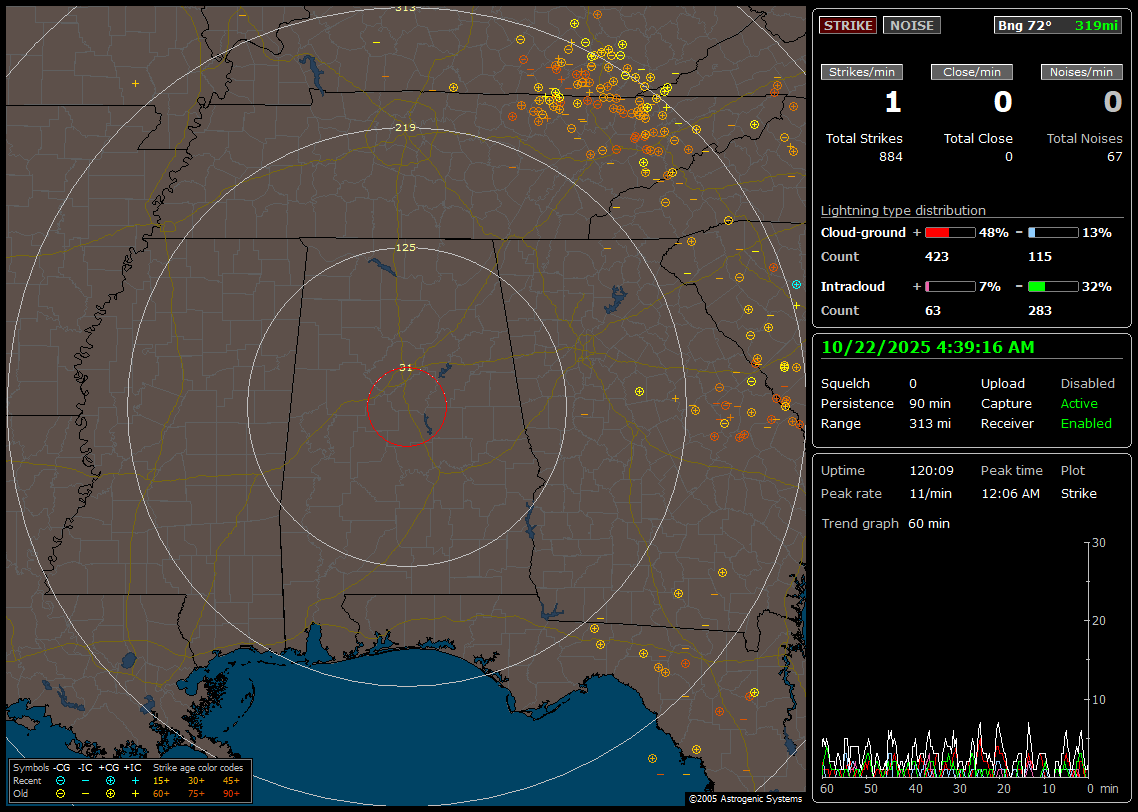The image size is (1138, 812).
Task: Click the yellow Old +CG legend symbol
Action: tap(110, 793)
